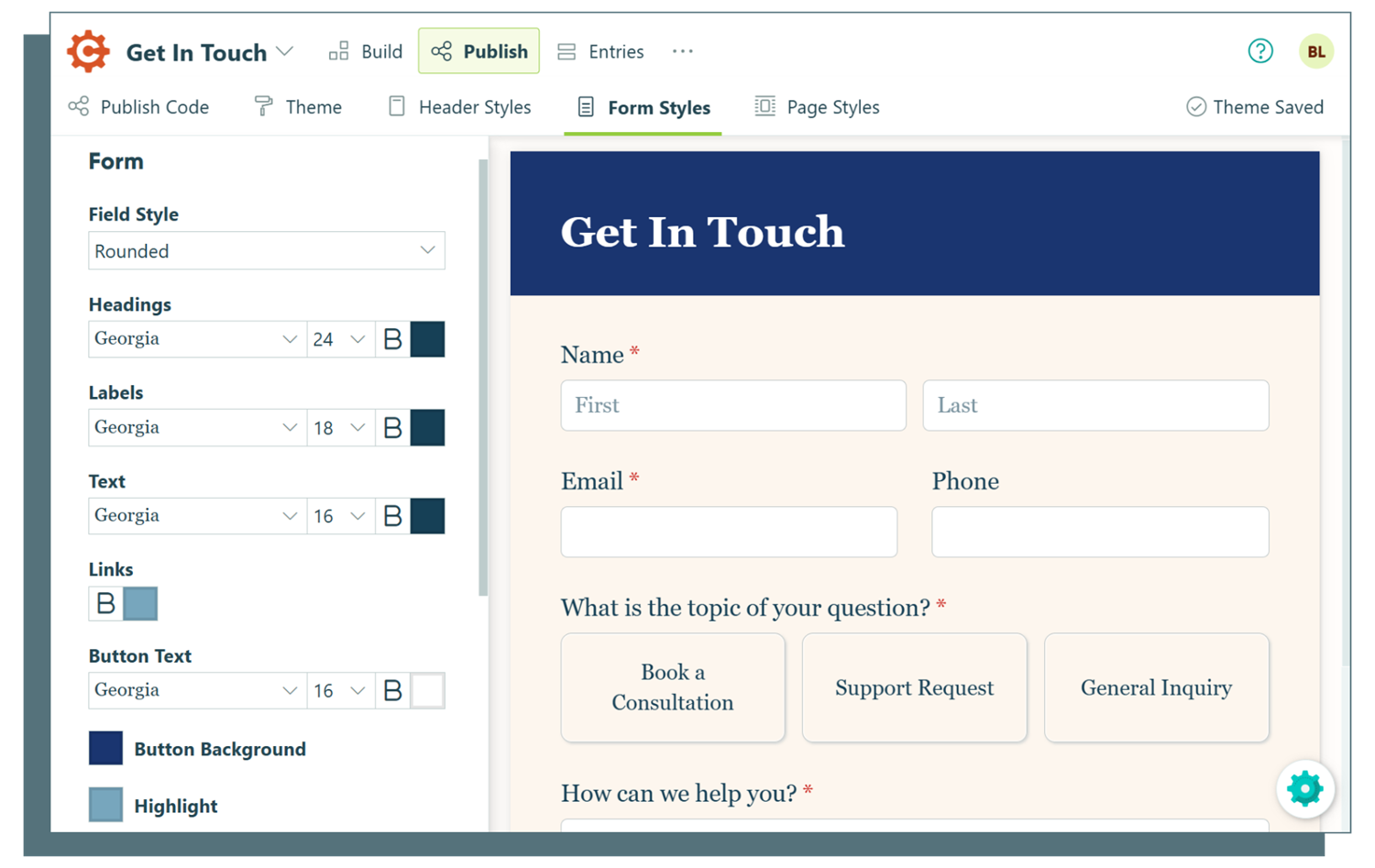This screenshot has width=1375, height=868.
Task: Open the Header Styles section
Action: [459, 107]
